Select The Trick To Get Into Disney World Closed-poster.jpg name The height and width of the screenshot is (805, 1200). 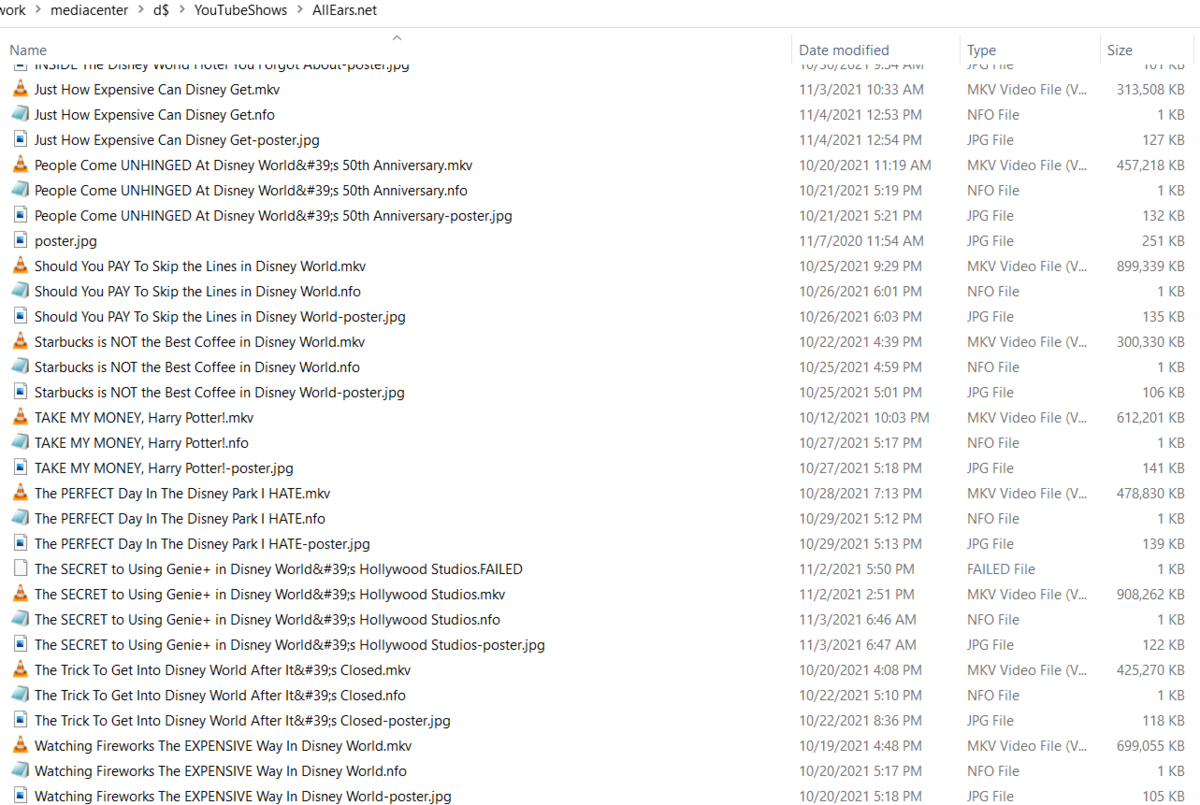(242, 720)
